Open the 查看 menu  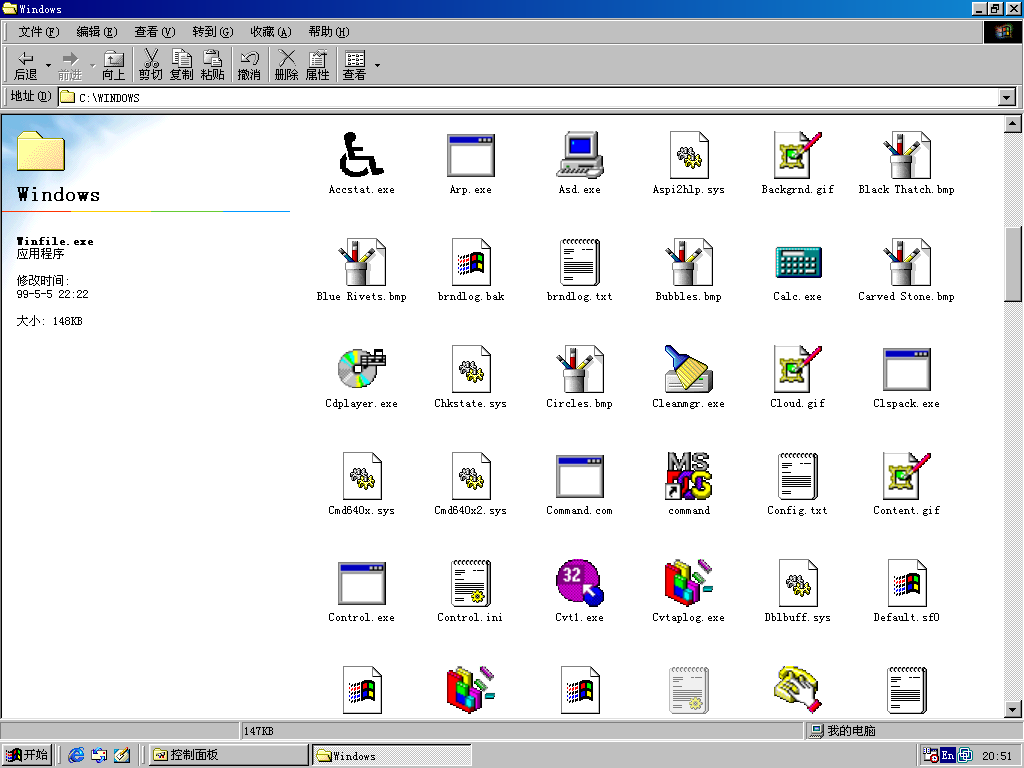pos(153,31)
